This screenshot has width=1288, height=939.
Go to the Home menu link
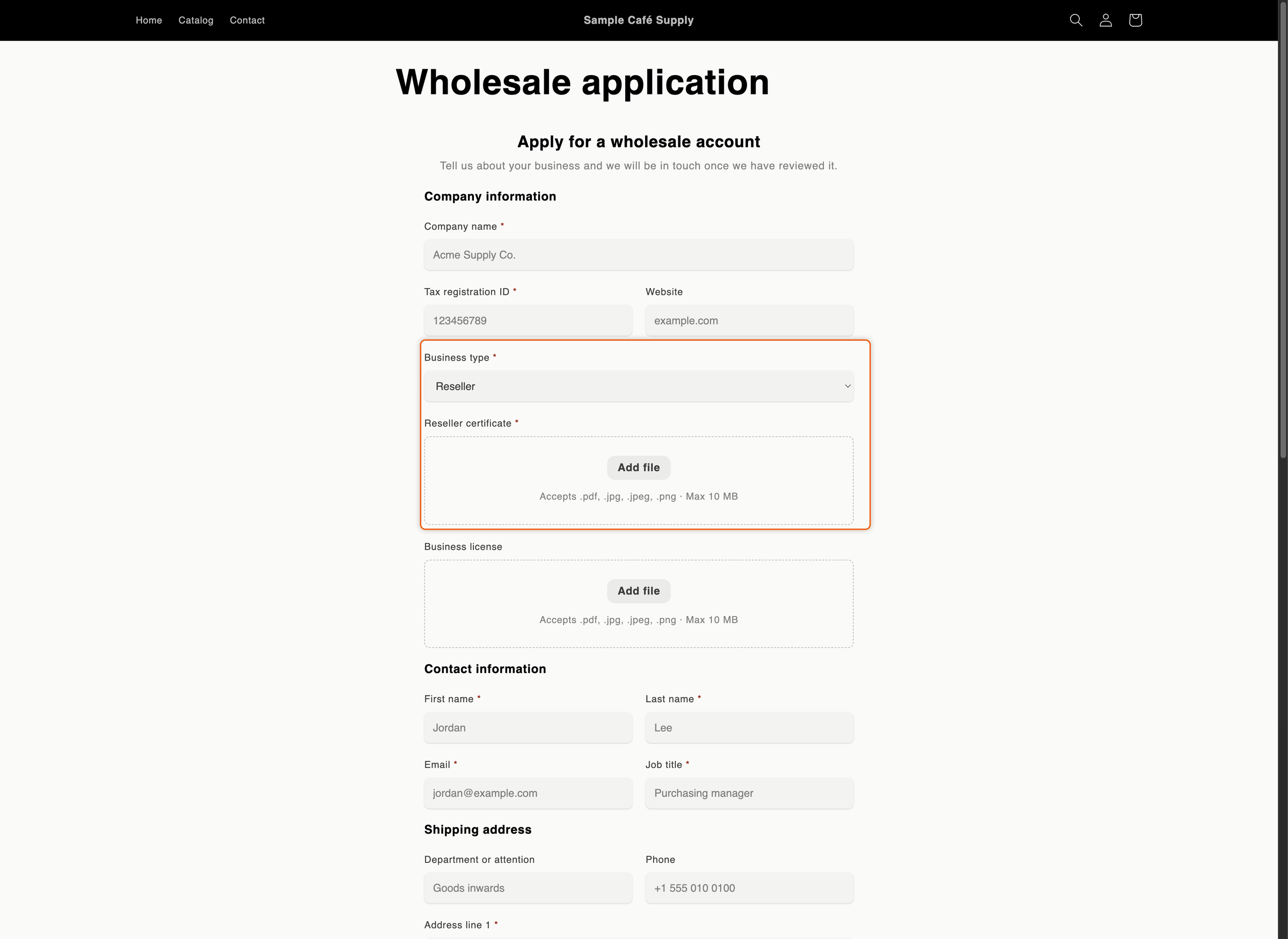coord(149,20)
